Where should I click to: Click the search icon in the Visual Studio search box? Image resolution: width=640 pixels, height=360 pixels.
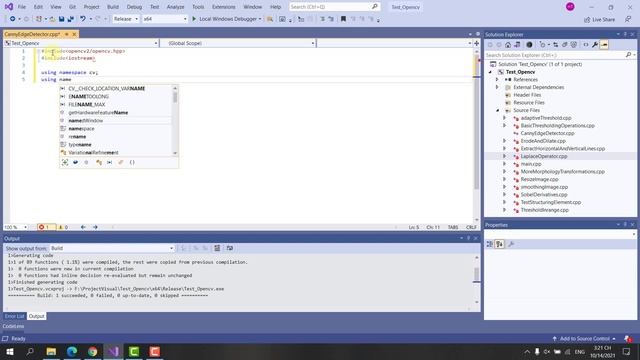(375, 7)
